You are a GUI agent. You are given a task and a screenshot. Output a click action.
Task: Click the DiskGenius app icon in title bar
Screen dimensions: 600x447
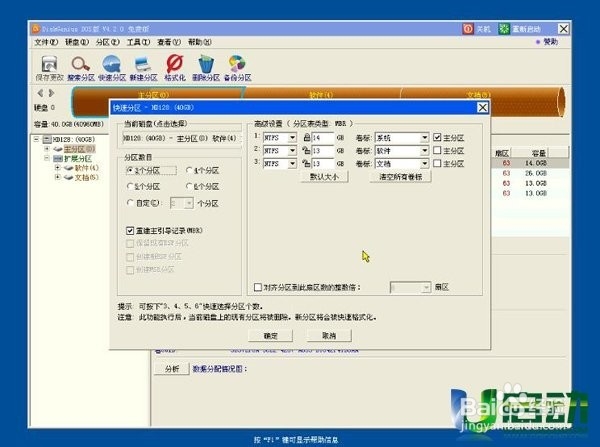tap(36, 29)
